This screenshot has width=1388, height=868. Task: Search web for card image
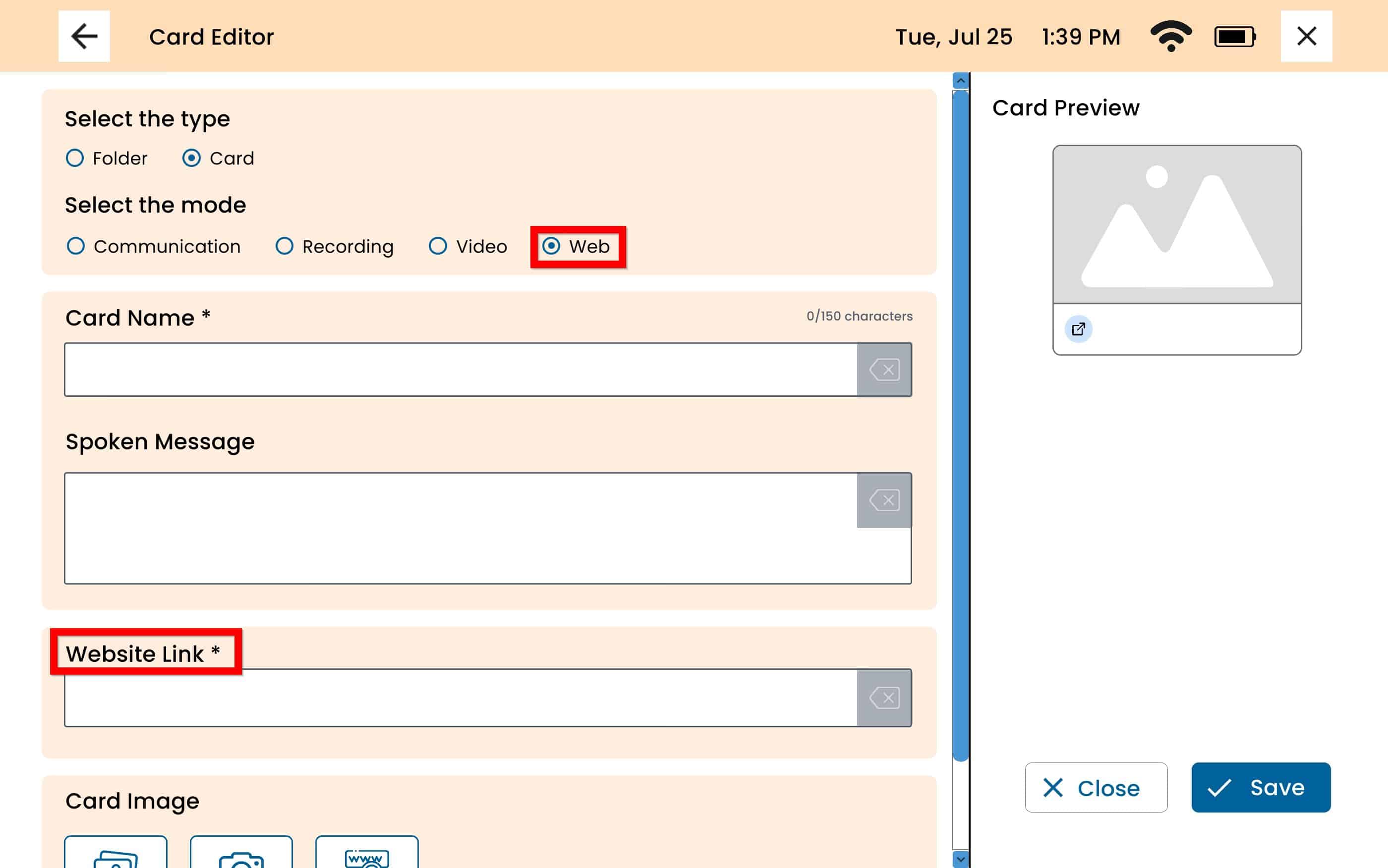click(x=366, y=853)
